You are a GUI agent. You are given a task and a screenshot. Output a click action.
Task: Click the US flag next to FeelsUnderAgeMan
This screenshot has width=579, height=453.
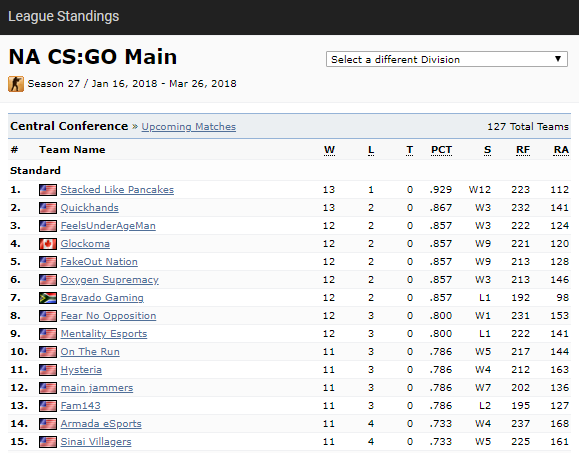coord(48,226)
